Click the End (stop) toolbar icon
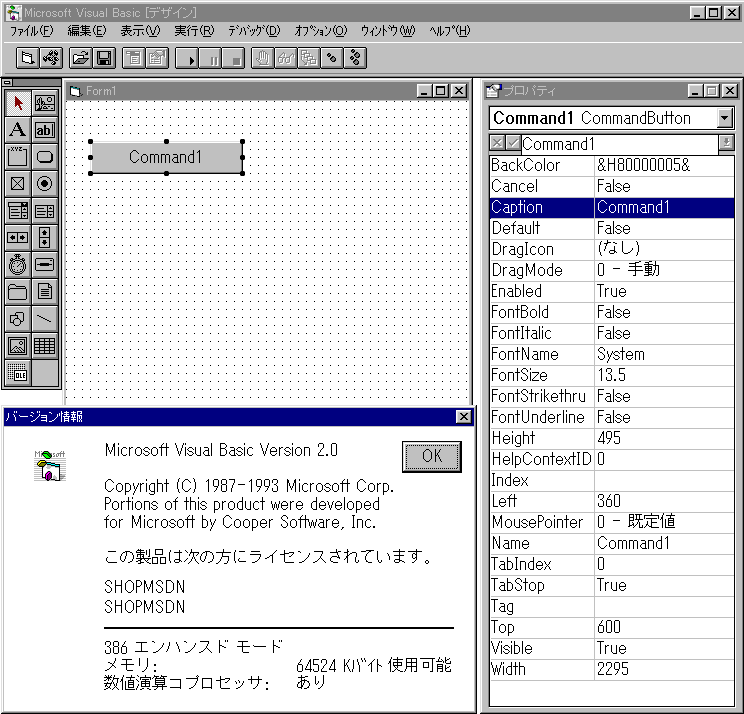Viewport: 744px width, 714px height. [x=233, y=58]
